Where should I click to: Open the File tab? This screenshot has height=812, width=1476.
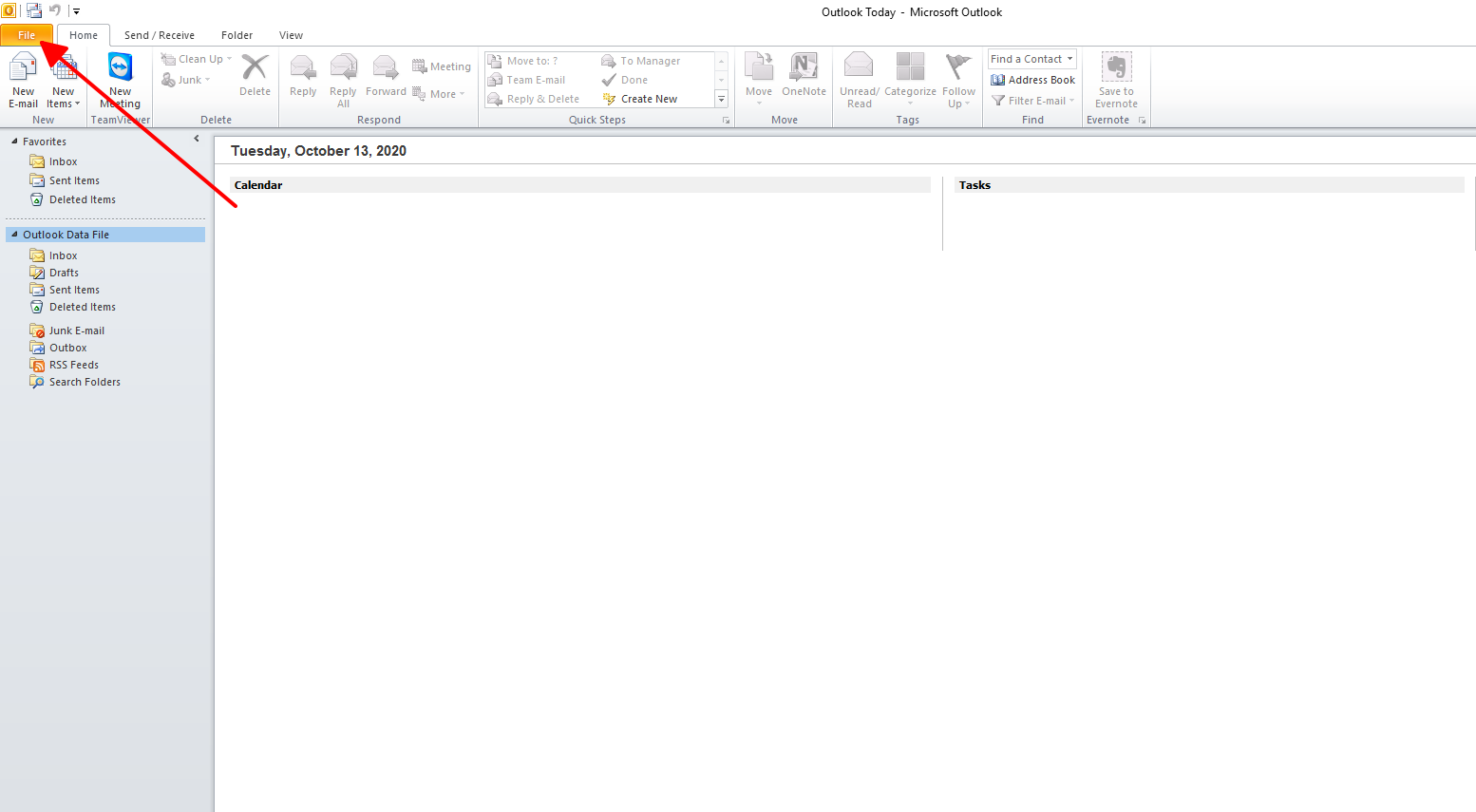(27, 35)
